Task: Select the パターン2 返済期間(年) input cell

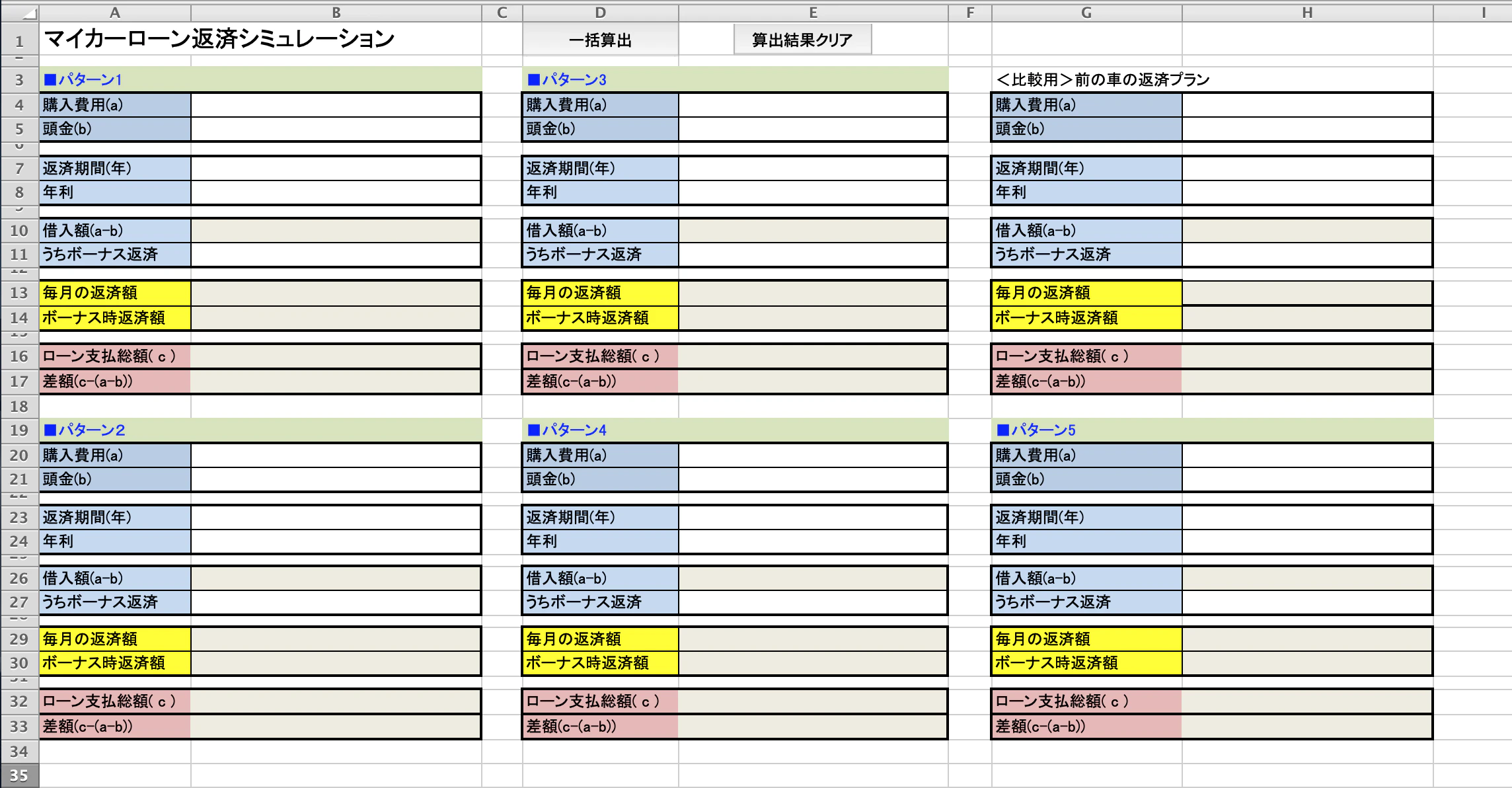Action: pyautogui.click(x=336, y=518)
